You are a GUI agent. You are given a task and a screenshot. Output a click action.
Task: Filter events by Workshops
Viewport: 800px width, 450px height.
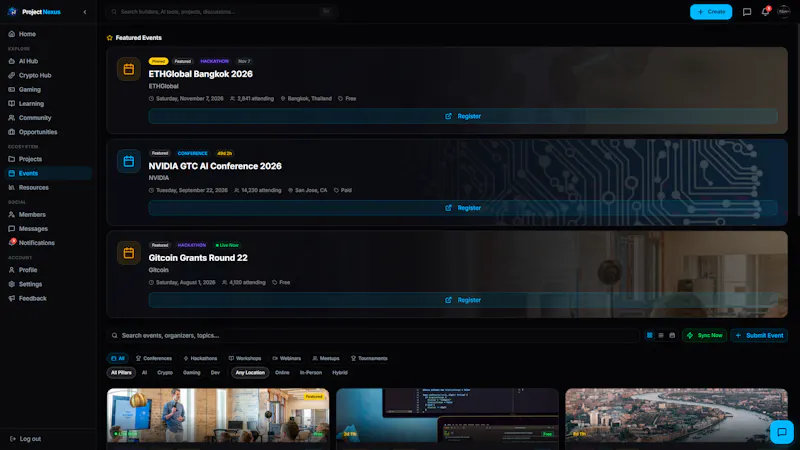tap(245, 359)
